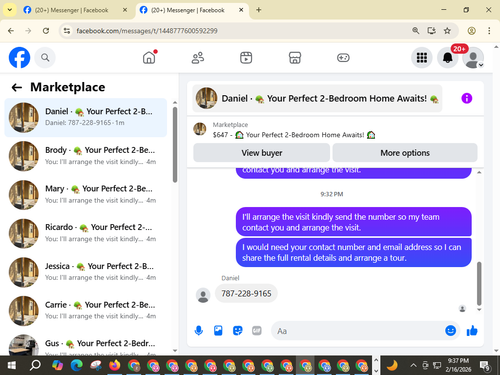Image resolution: width=500 pixels, height=375 pixels.
Task: Click the conversation list scrollbar thumb
Action: pyautogui.click(x=175, y=144)
